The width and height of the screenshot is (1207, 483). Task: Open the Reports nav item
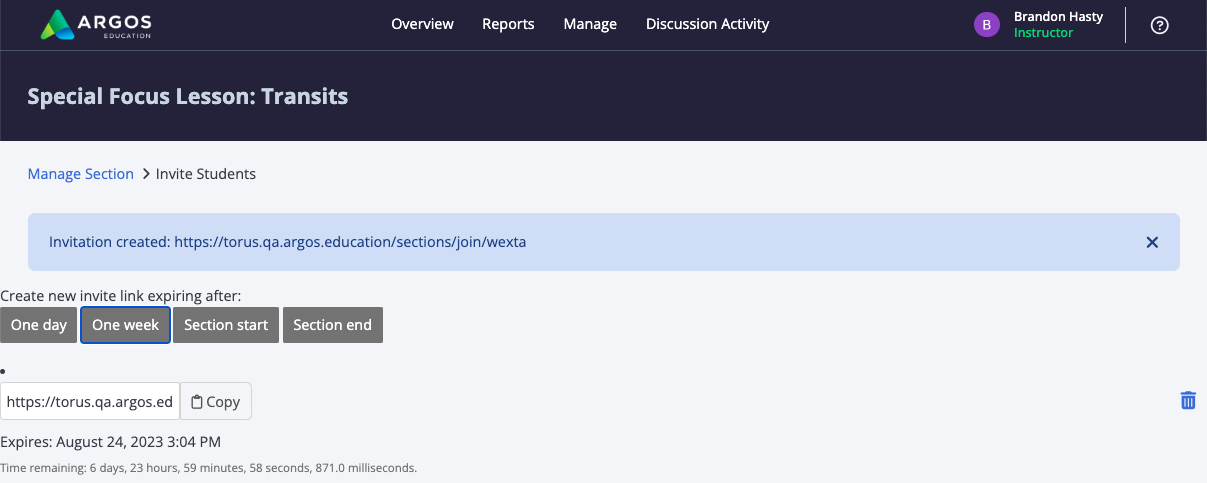(x=508, y=24)
